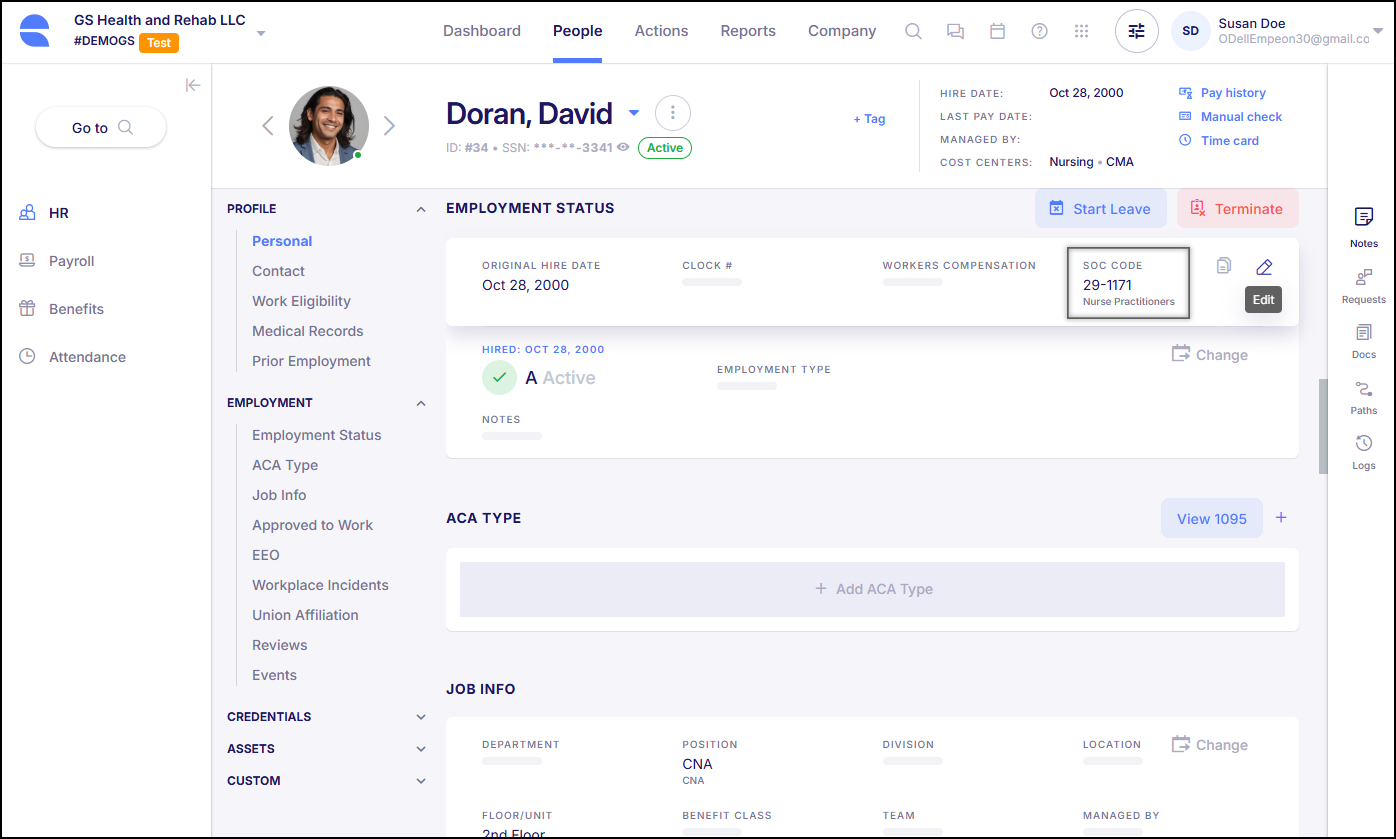Open the chat messages icon
The width and height of the screenshot is (1396, 839).
(955, 31)
